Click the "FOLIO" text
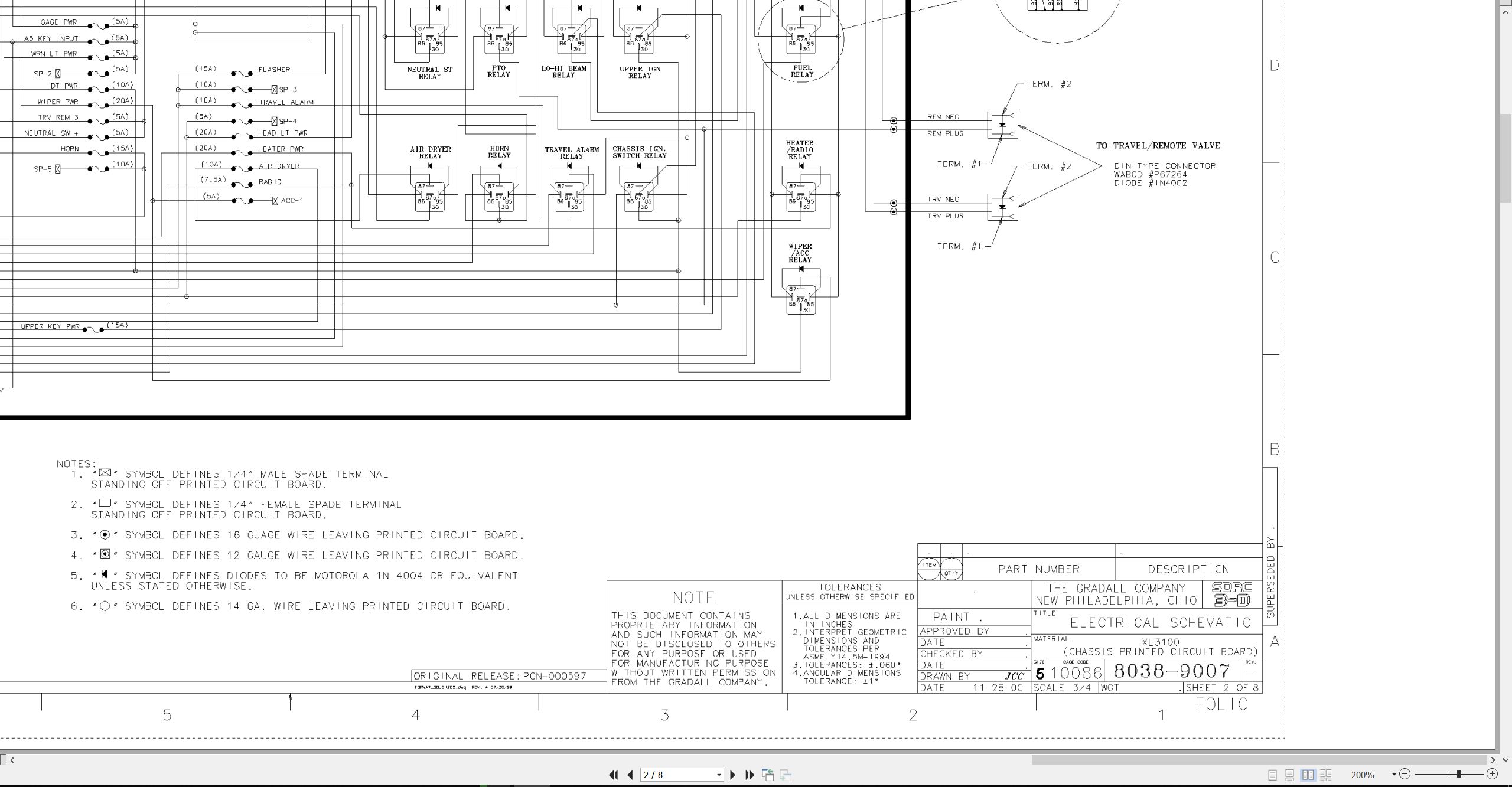The height and width of the screenshot is (787, 1512). pos(1221,704)
